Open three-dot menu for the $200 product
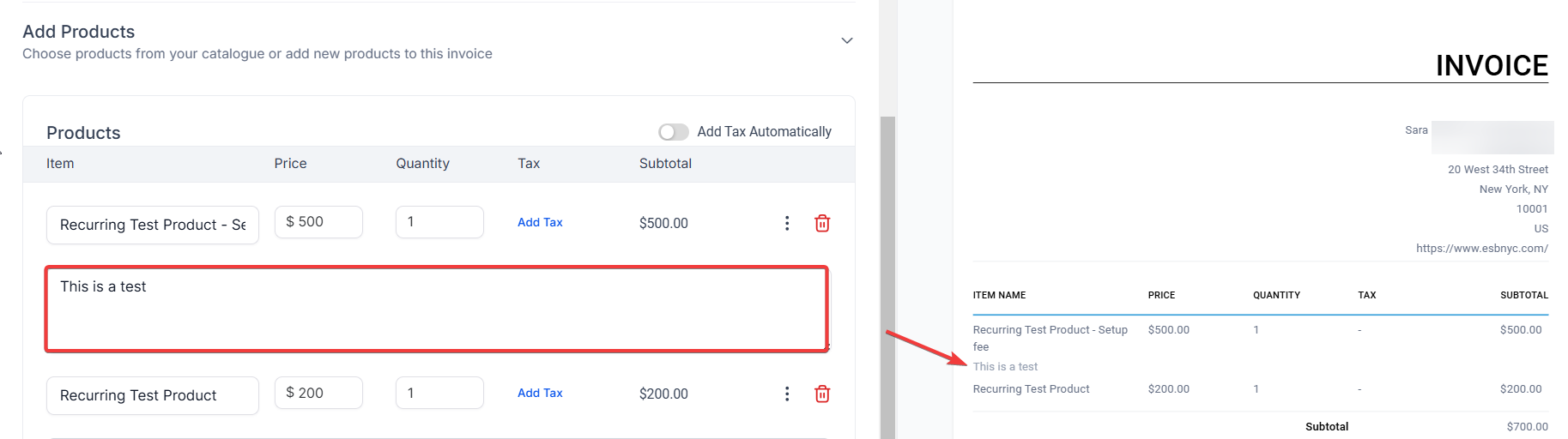 pos(786,394)
